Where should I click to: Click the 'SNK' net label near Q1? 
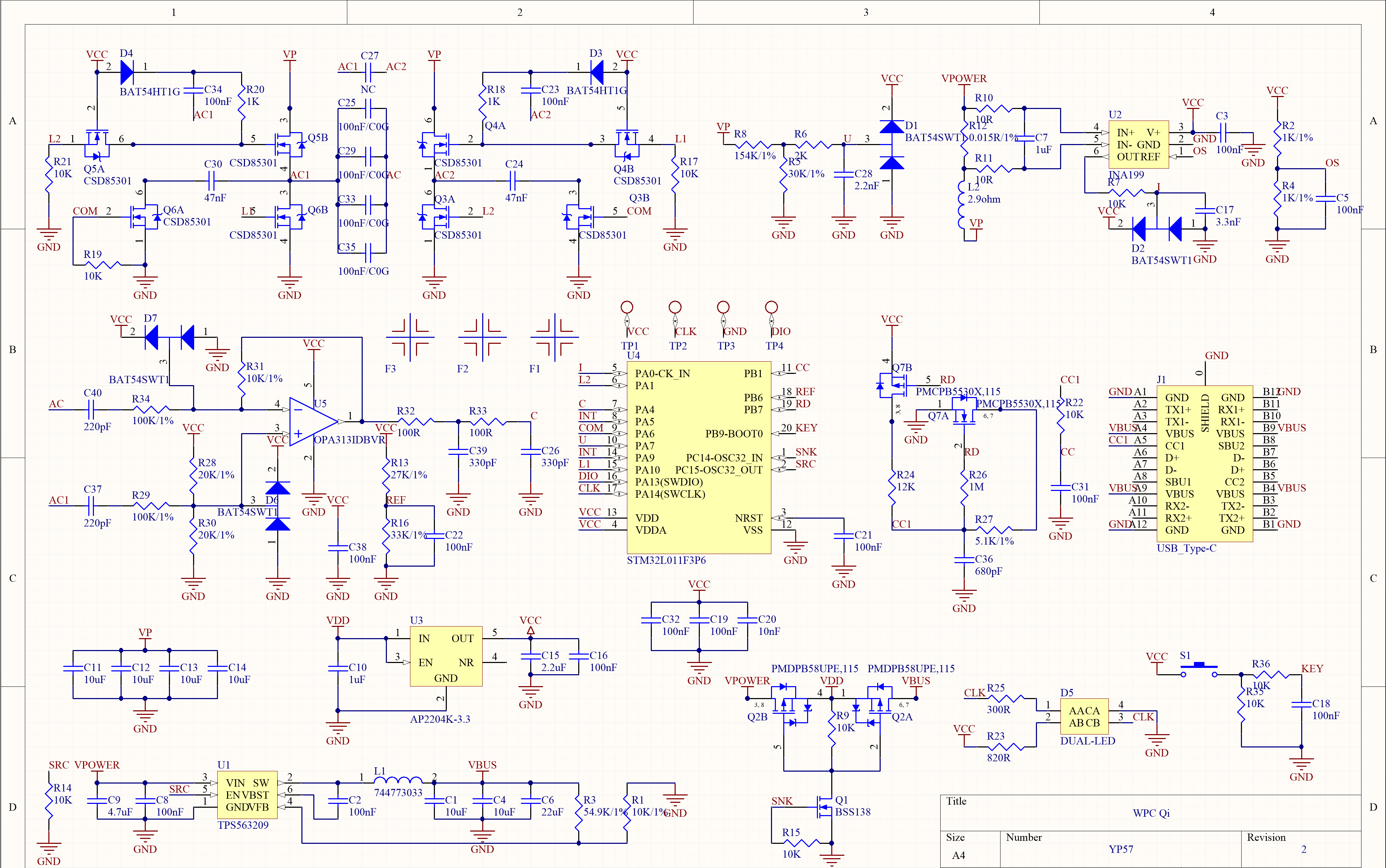(781, 801)
